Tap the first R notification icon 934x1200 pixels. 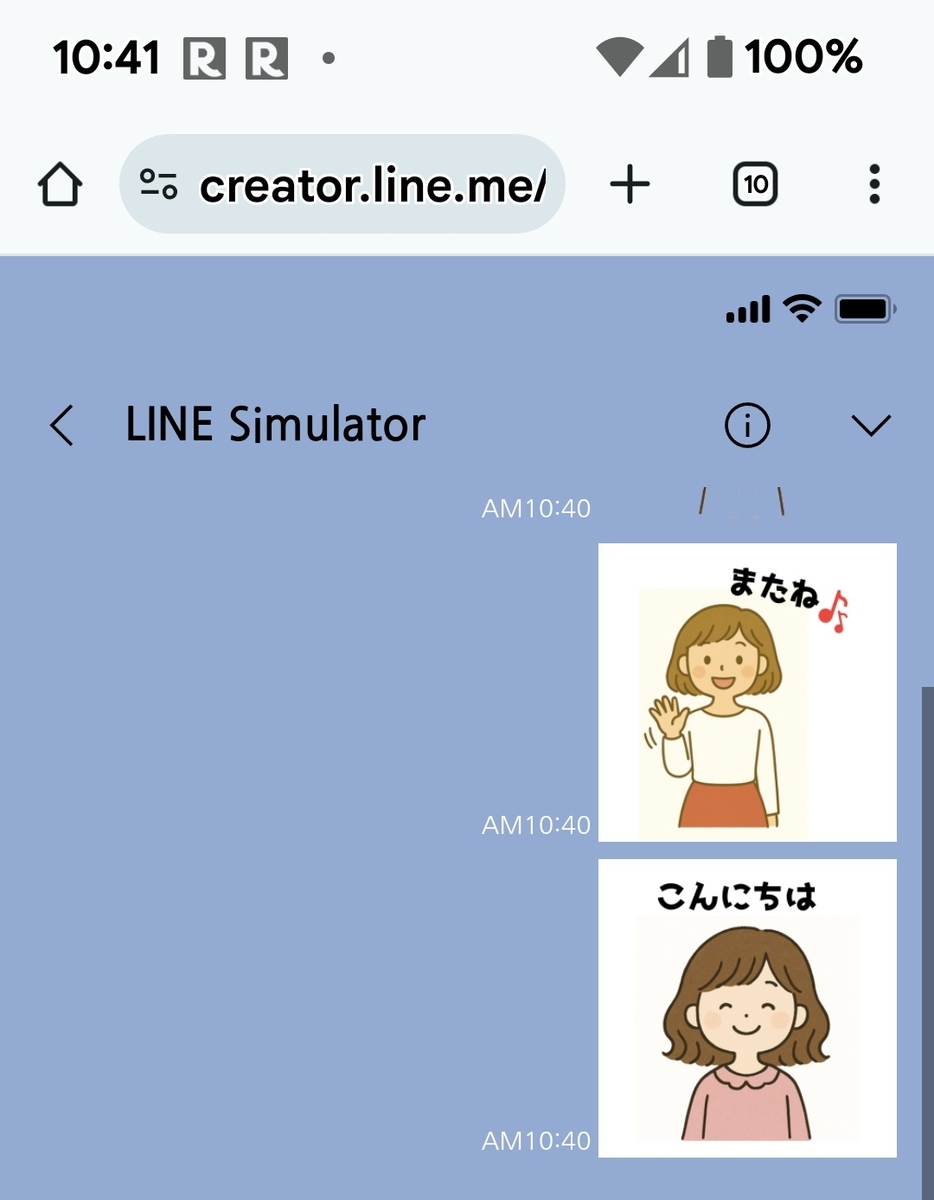[x=204, y=58]
